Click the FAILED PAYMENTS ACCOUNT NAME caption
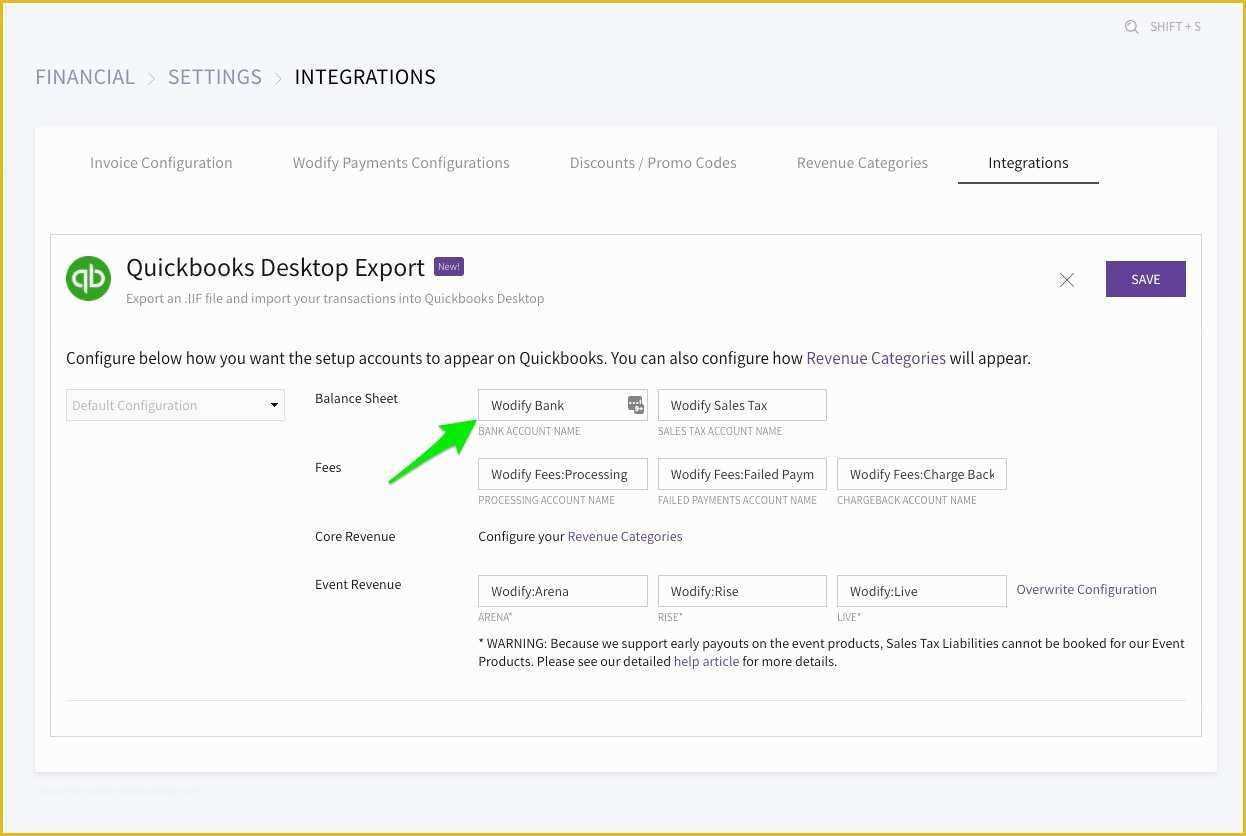The height and width of the screenshot is (836, 1246). [x=737, y=500]
